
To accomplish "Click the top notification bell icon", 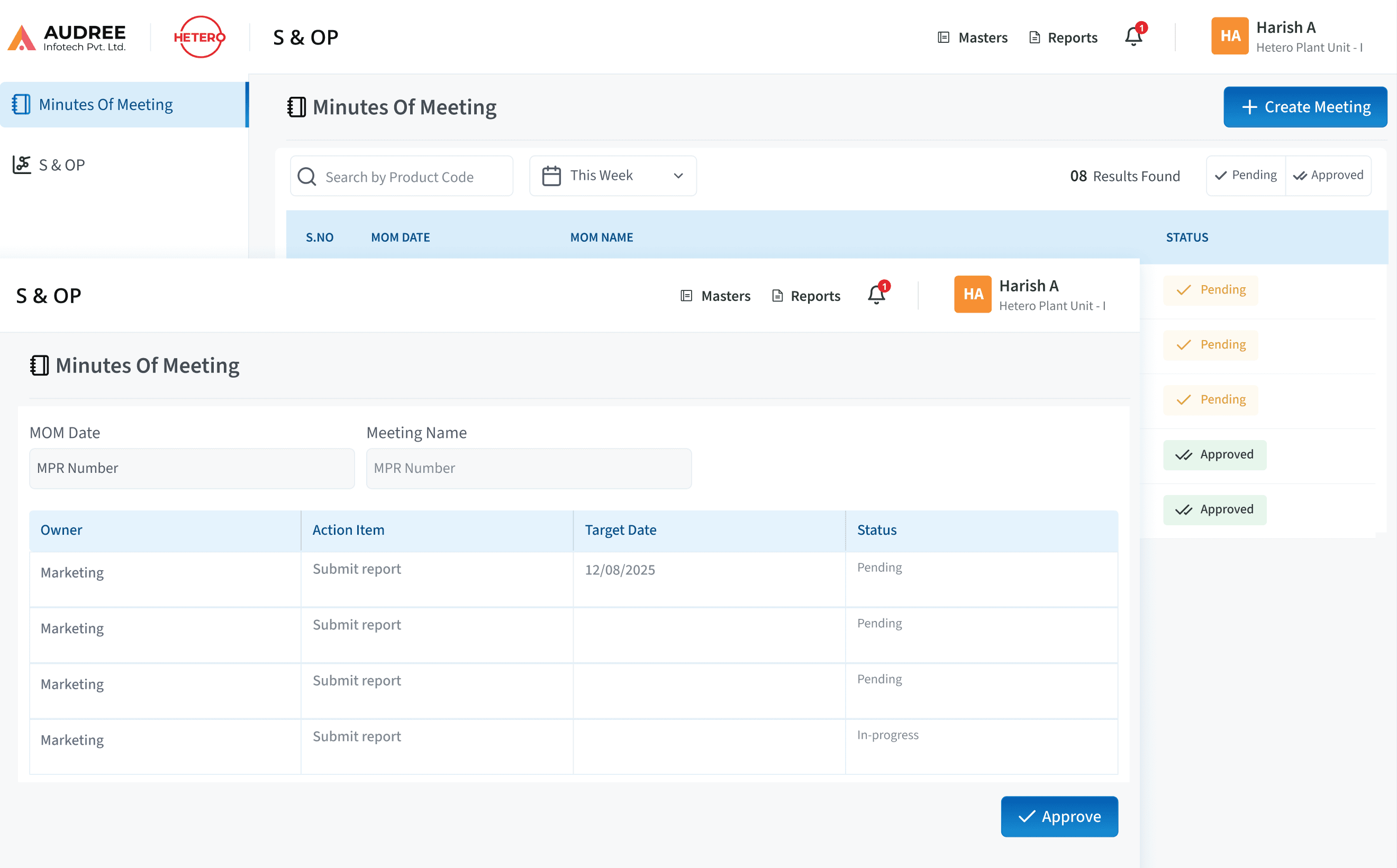I will tap(1133, 36).
